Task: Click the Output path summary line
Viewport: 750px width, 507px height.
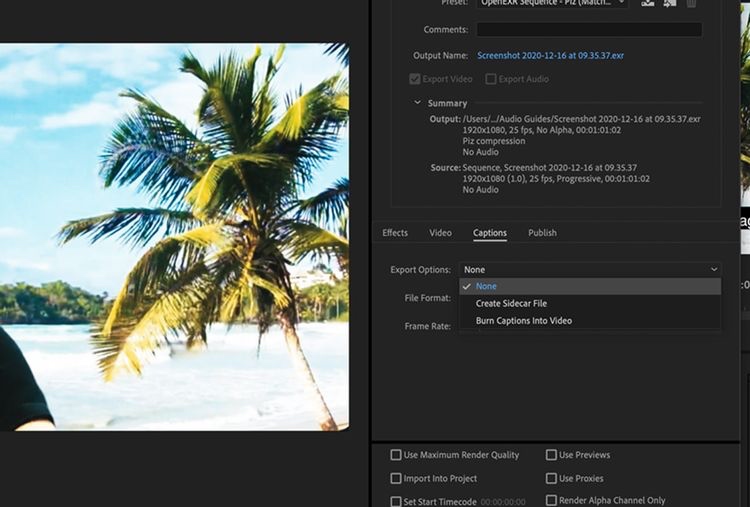Action: 581,119
